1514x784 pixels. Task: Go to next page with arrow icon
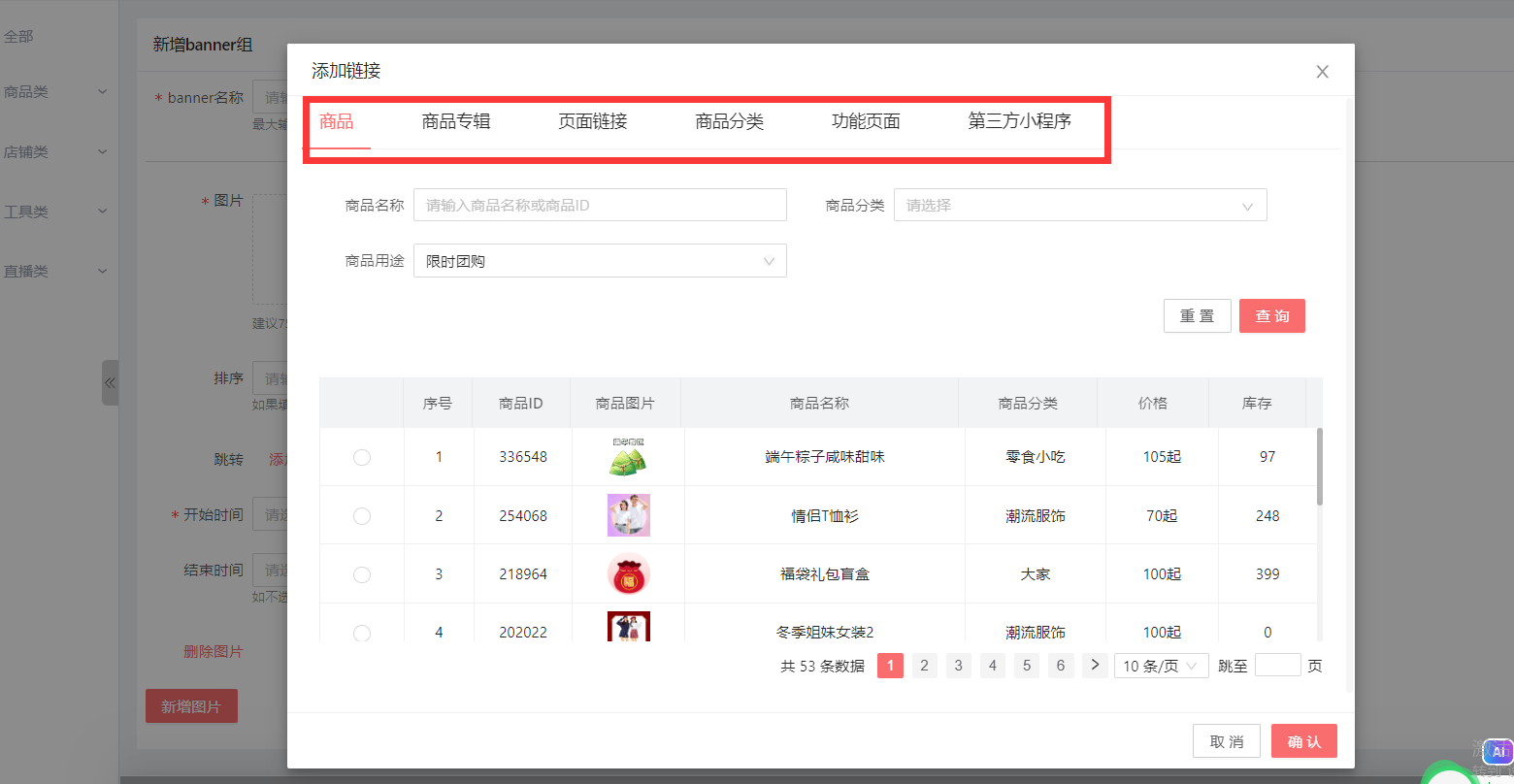(x=1095, y=665)
